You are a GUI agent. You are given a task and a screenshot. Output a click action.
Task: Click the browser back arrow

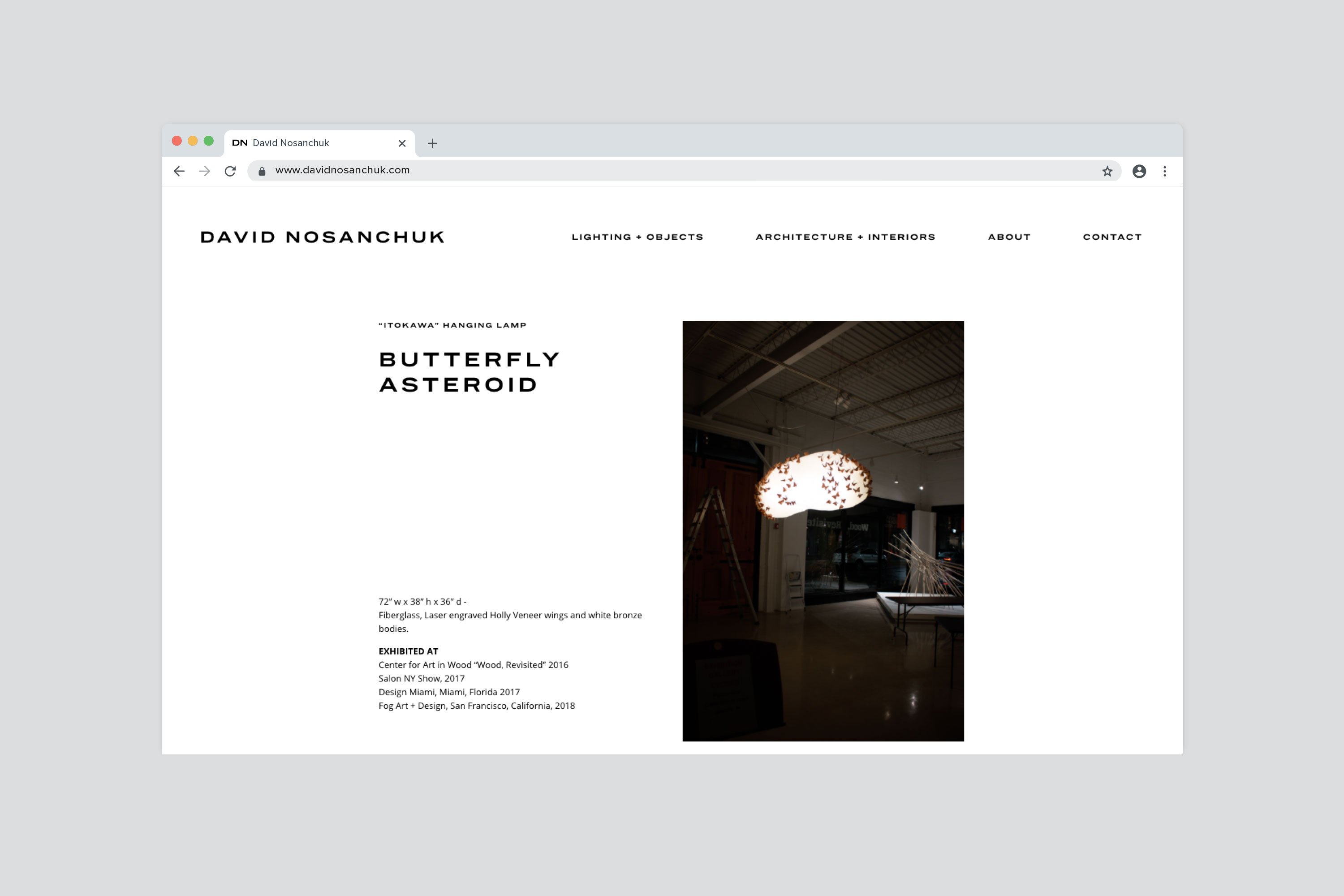179,172
